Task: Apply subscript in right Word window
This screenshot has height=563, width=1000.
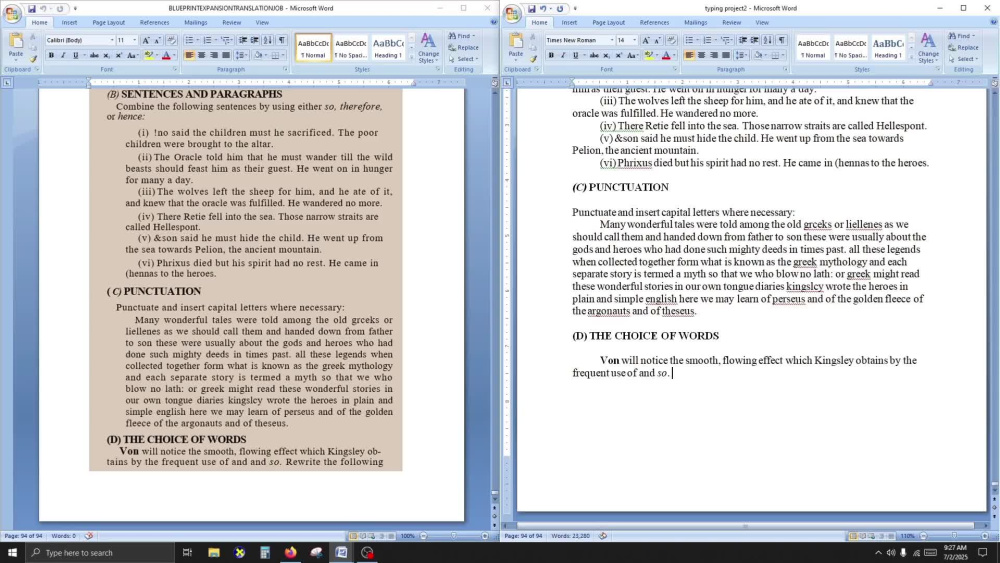Action: click(607, 55)
